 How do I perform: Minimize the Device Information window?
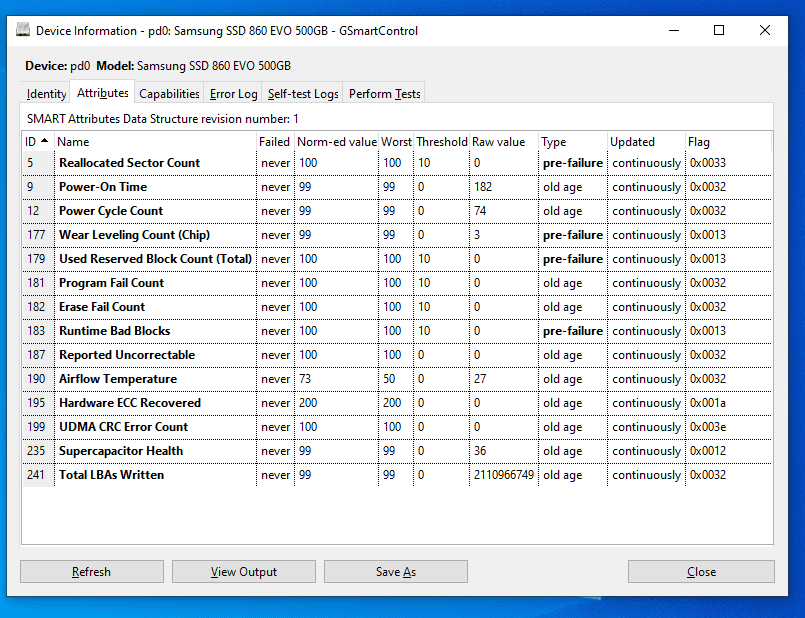pos(674,30)
